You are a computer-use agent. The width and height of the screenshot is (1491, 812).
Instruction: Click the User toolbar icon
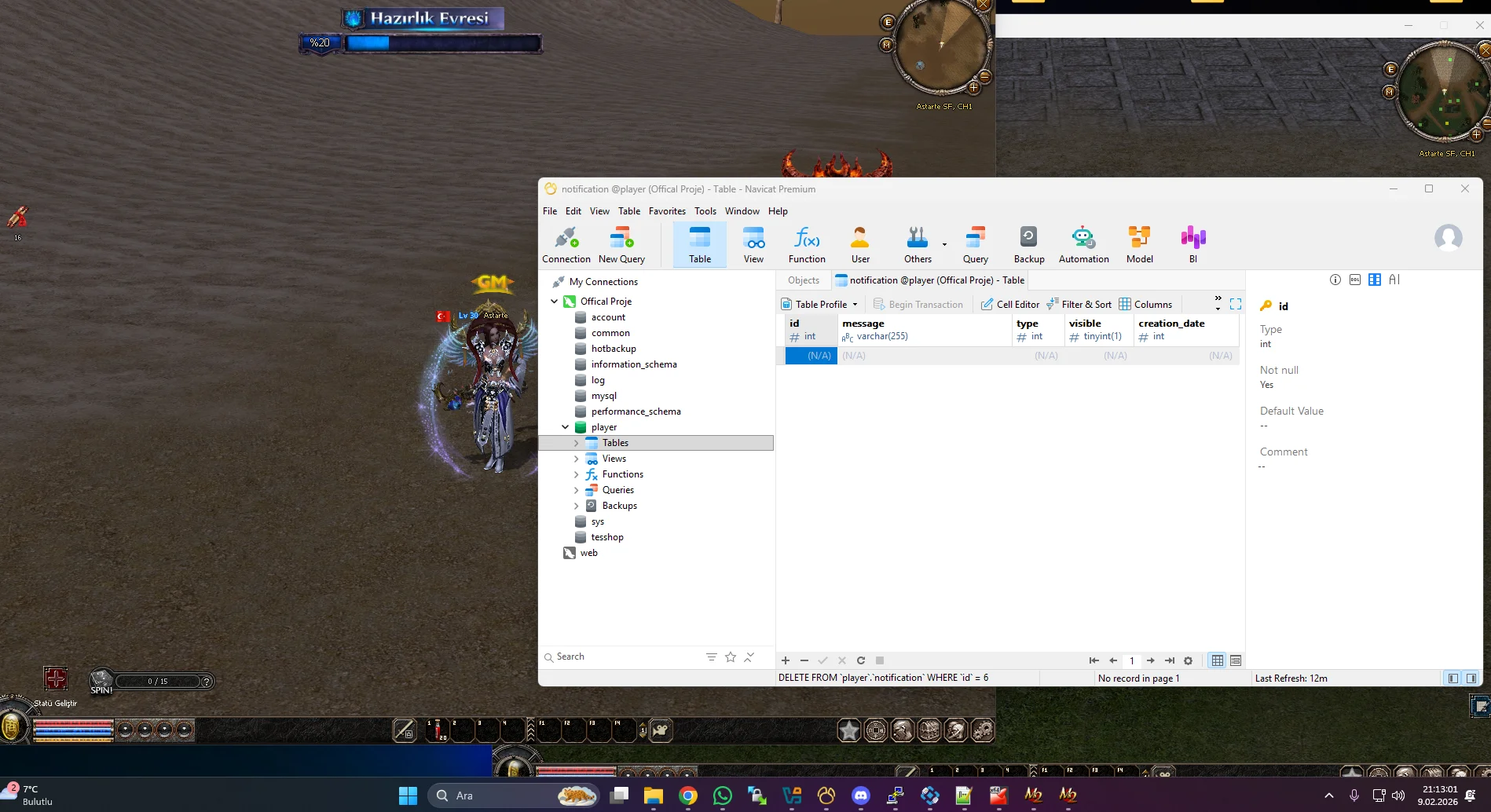point(860,245)
